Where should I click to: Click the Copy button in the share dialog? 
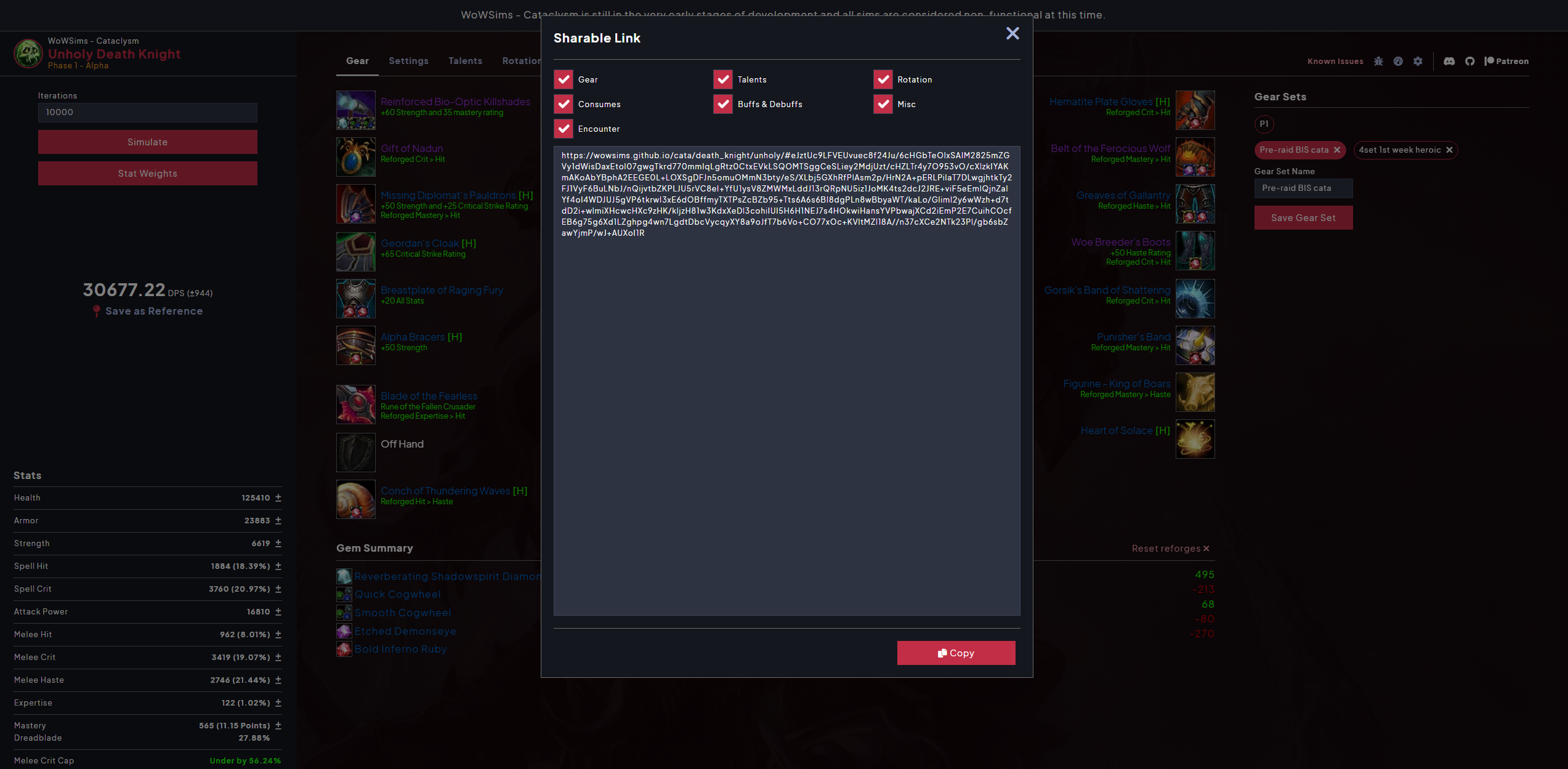956,653
